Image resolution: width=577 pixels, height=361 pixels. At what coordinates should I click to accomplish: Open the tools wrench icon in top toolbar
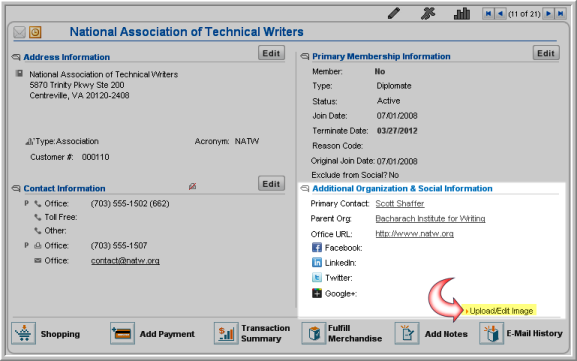click(x=428, y=14)
